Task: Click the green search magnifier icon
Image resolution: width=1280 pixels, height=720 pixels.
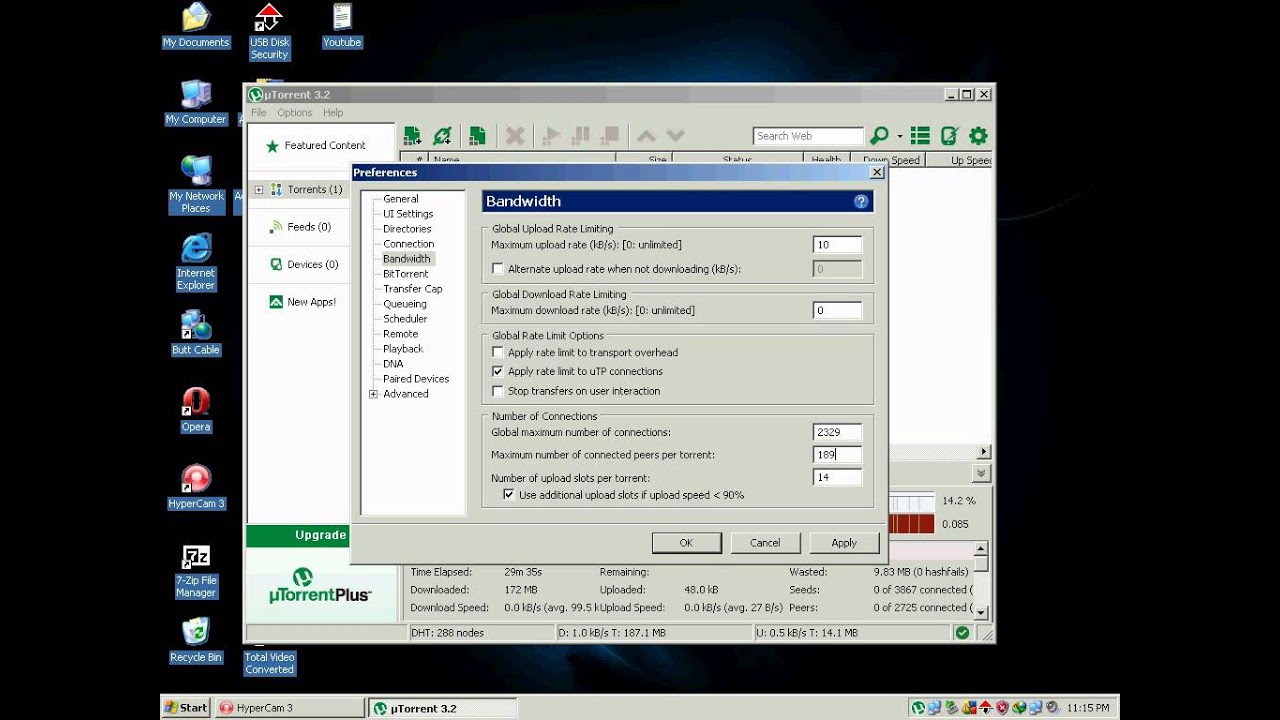Action: 880,136
